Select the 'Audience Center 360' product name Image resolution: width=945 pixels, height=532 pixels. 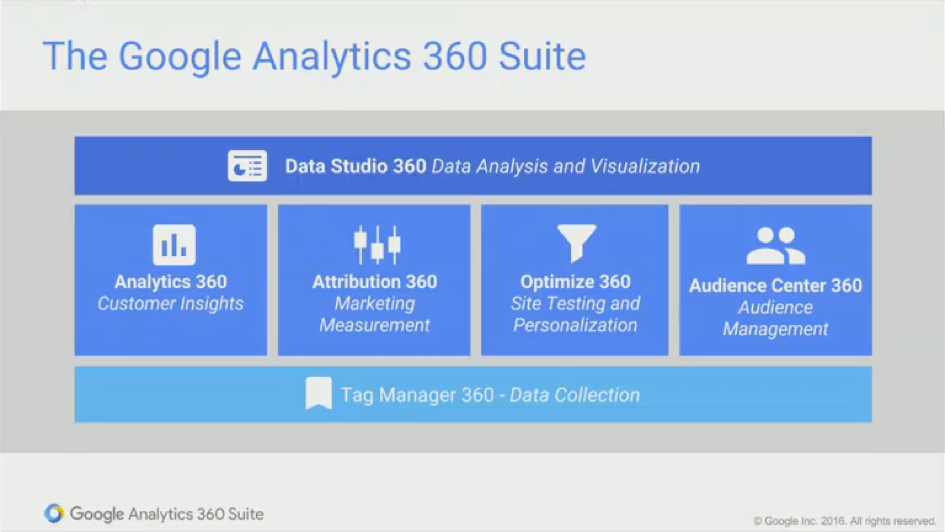776,285
